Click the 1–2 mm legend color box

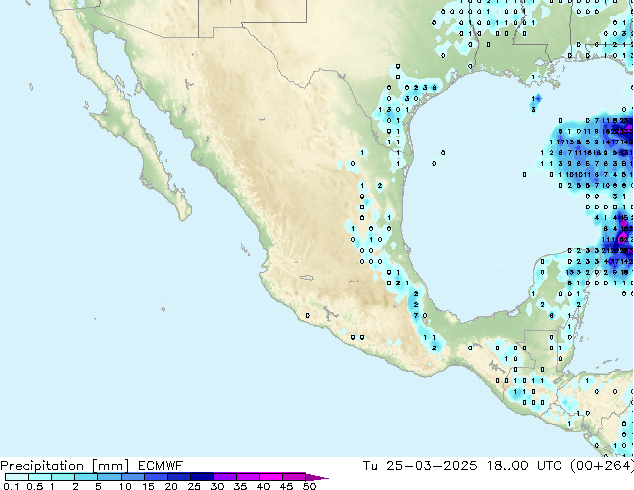coord(63,477)
